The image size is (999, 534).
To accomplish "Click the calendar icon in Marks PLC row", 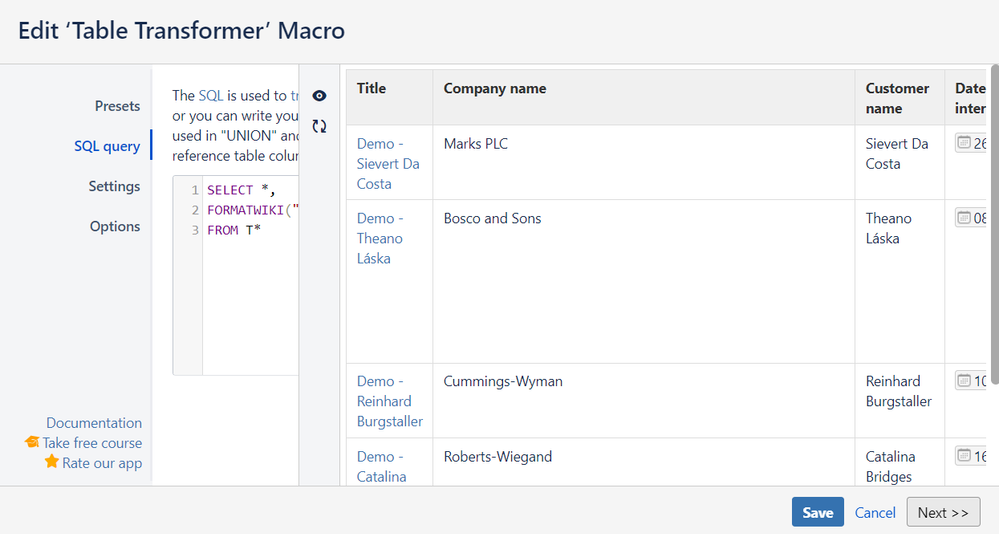I will point(964,143).
